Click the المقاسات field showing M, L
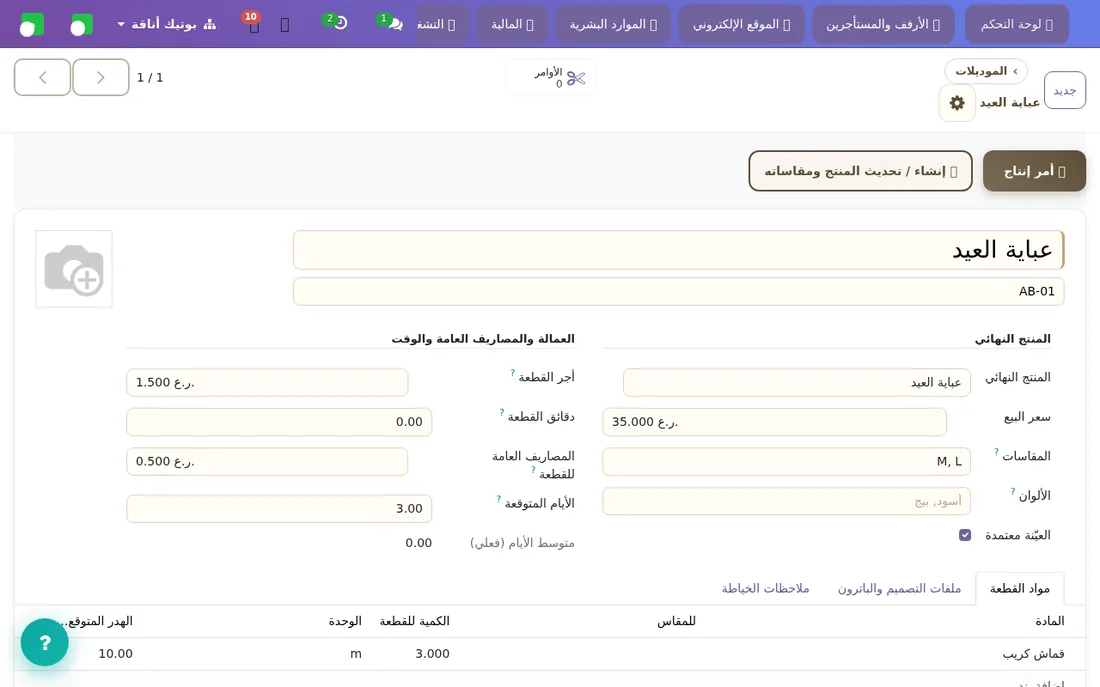This screenshot has width=1100, height=687. coord(786,461)
